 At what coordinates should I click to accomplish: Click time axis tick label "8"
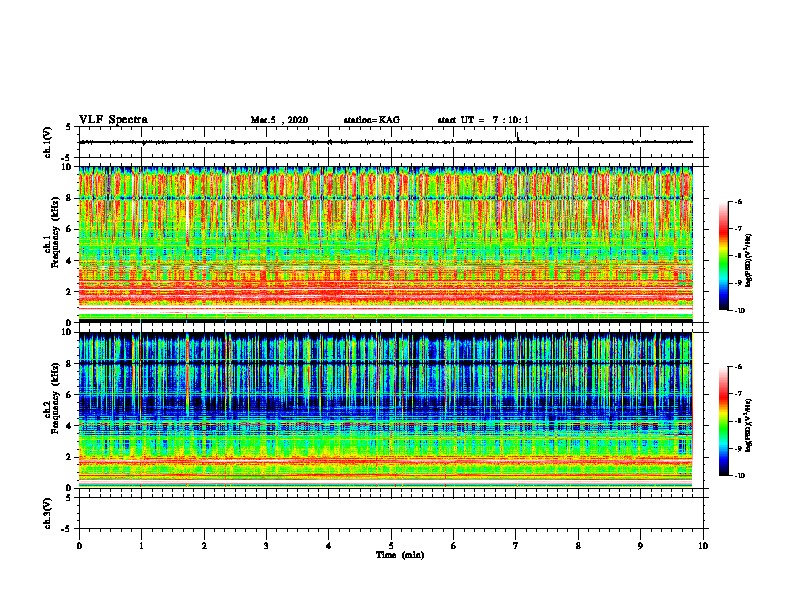578,546
